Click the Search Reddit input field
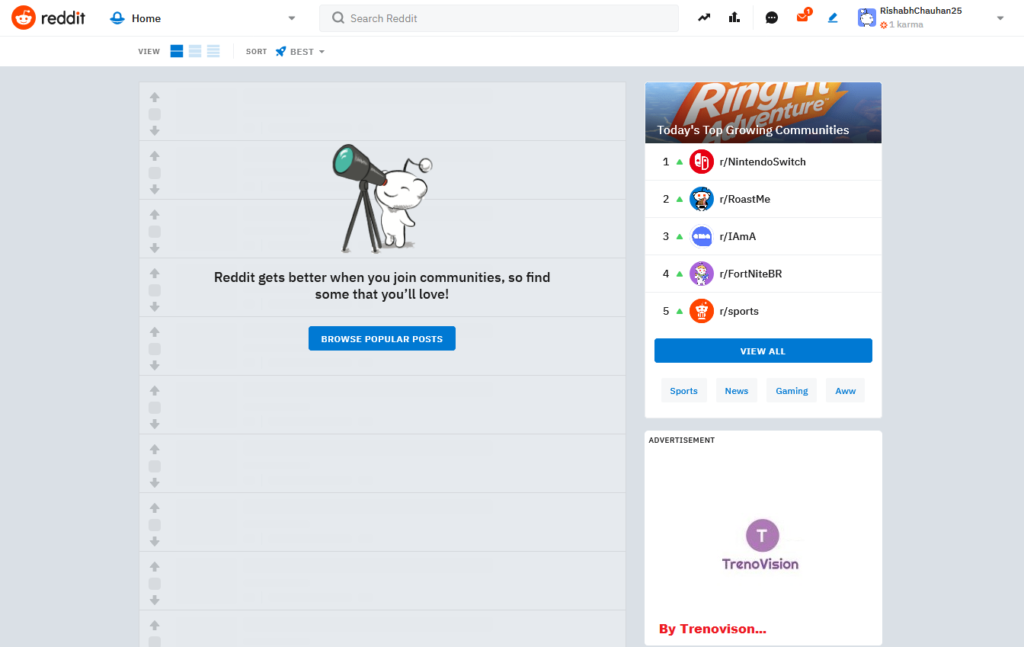Screen dimensions: 1024x647 [x=499, y=18]
